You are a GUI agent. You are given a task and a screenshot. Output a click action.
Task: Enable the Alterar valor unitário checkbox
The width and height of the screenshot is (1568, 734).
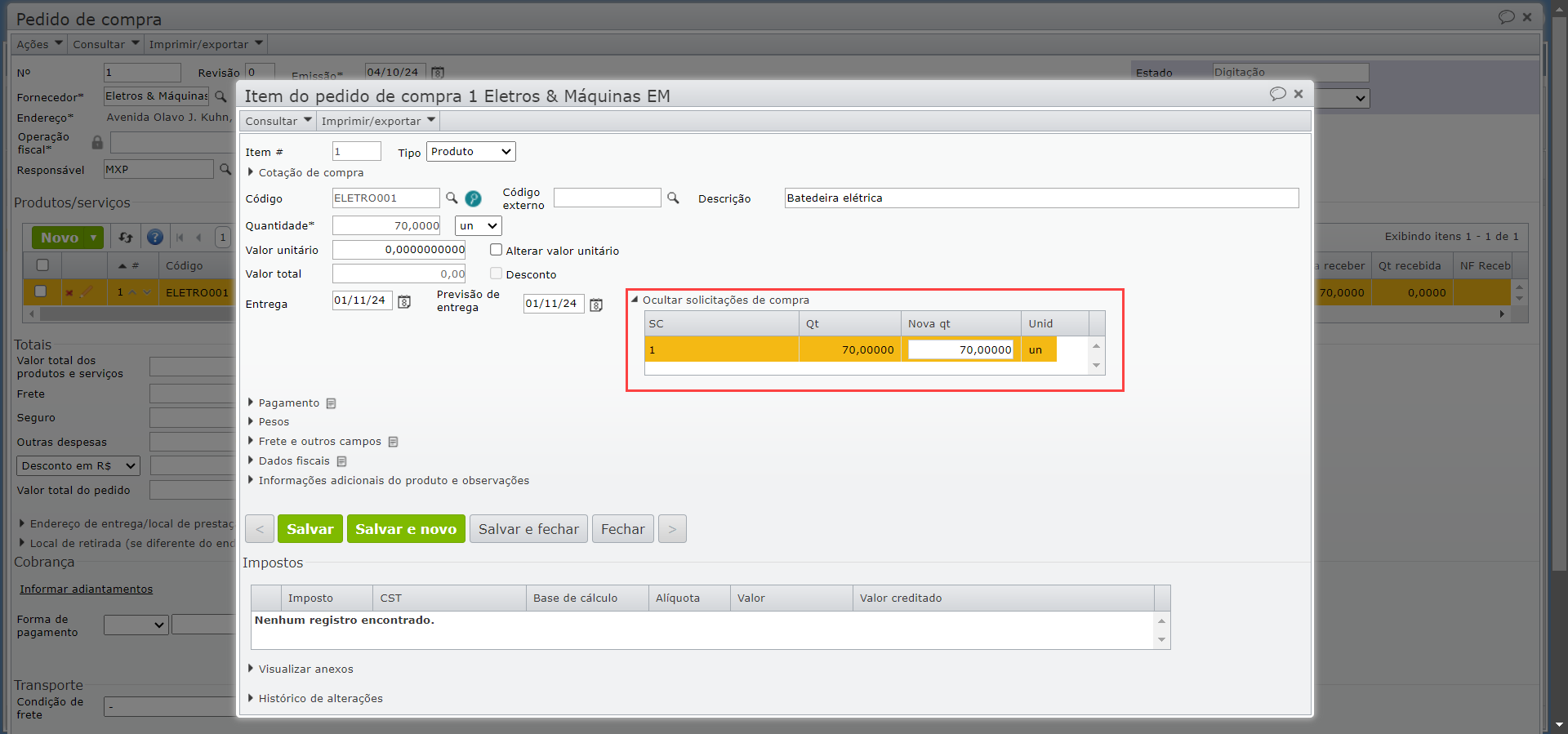[496, 250]
